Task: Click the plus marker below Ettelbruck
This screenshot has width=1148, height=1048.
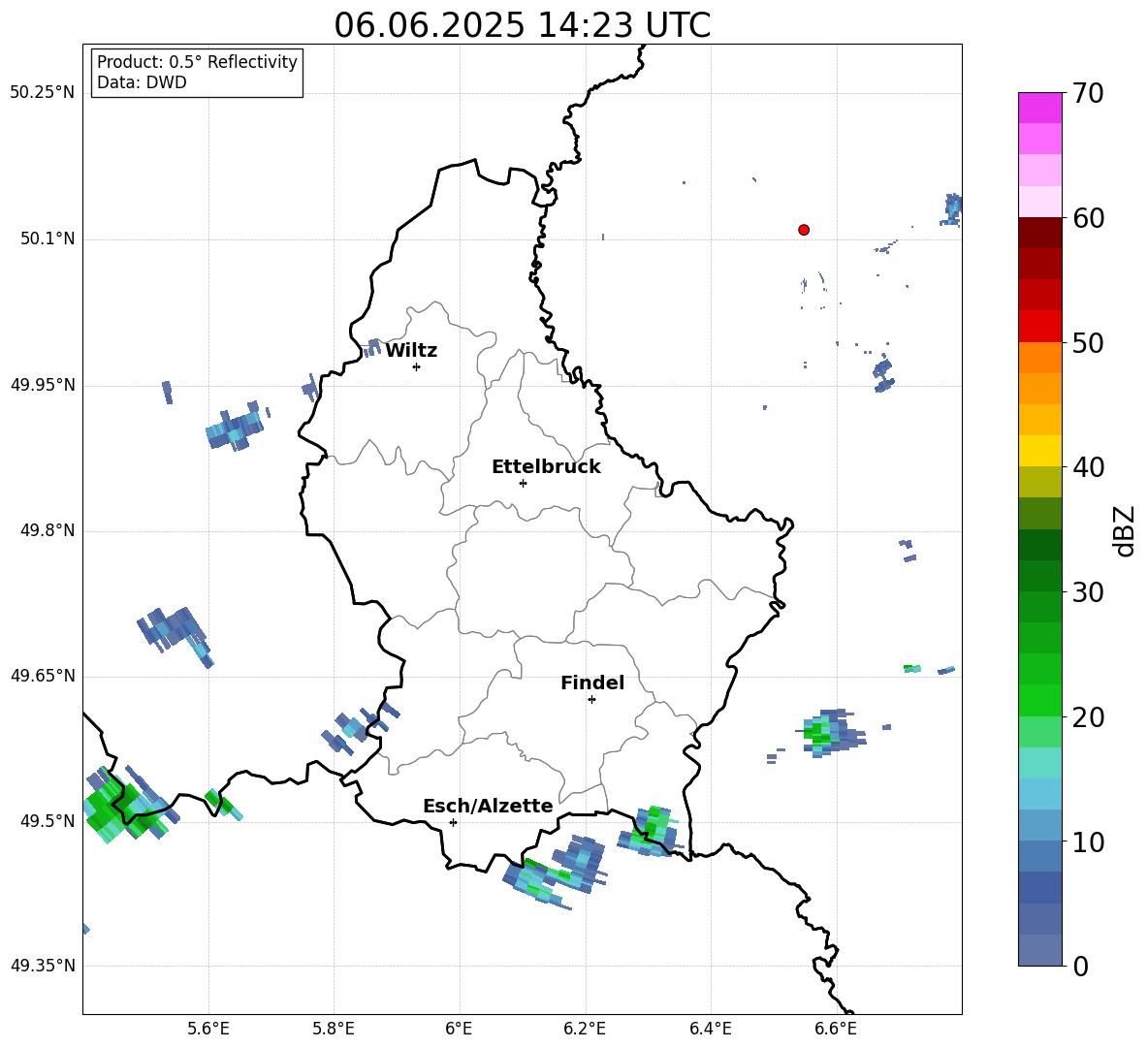Action: pos(523,483)
